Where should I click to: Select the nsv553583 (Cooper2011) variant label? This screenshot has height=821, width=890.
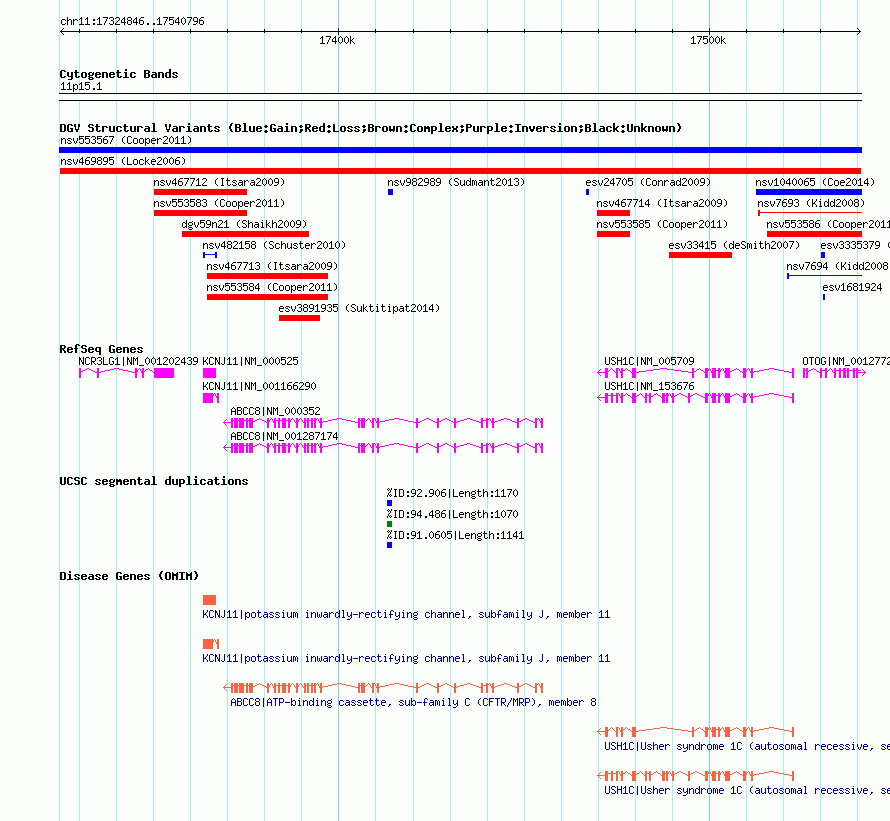coord(219,203)
